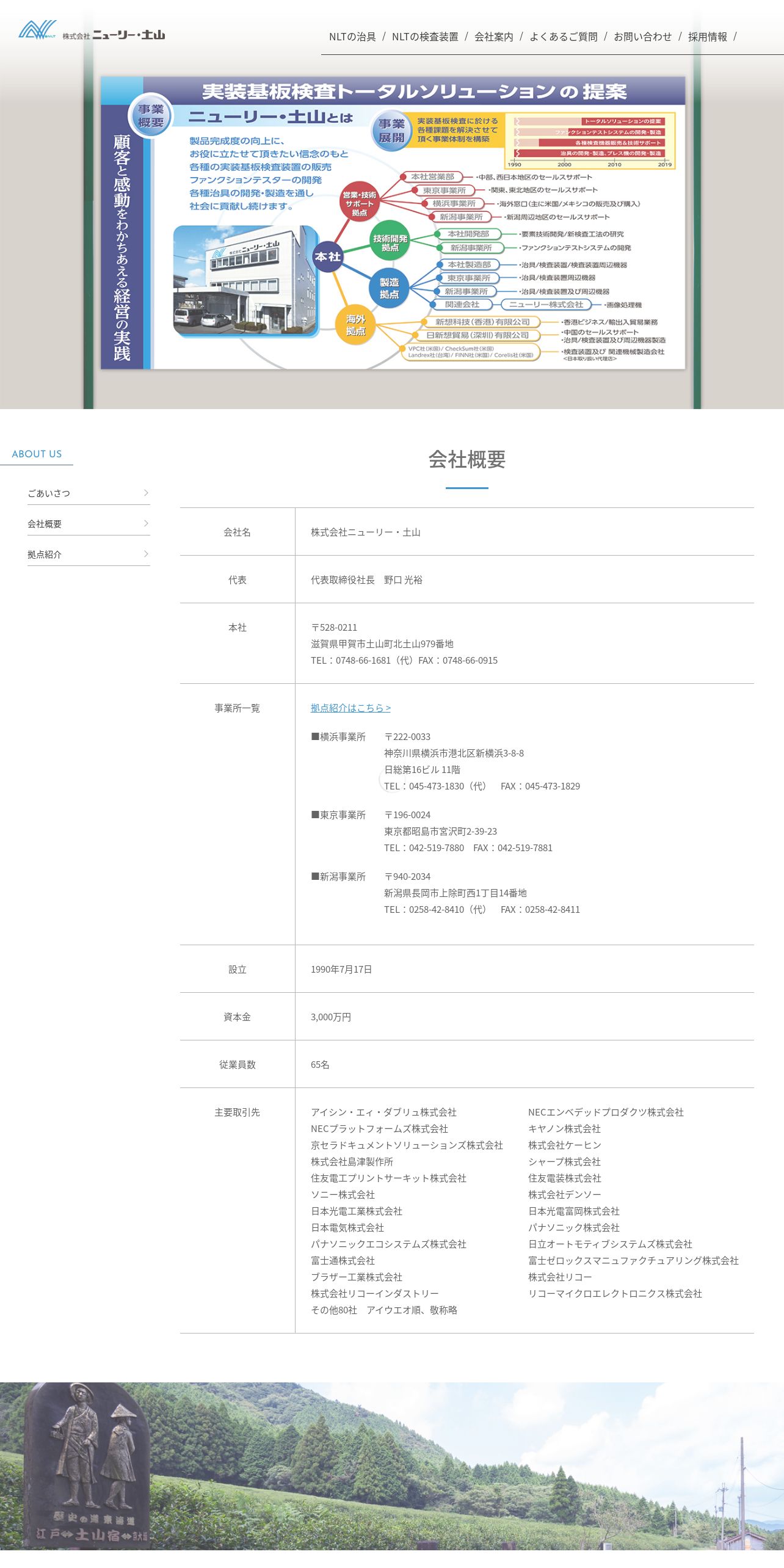784x1568 pixels.
Task: Click the Tokyo TEL 042-519-7880 line
Action: [468, 848]
